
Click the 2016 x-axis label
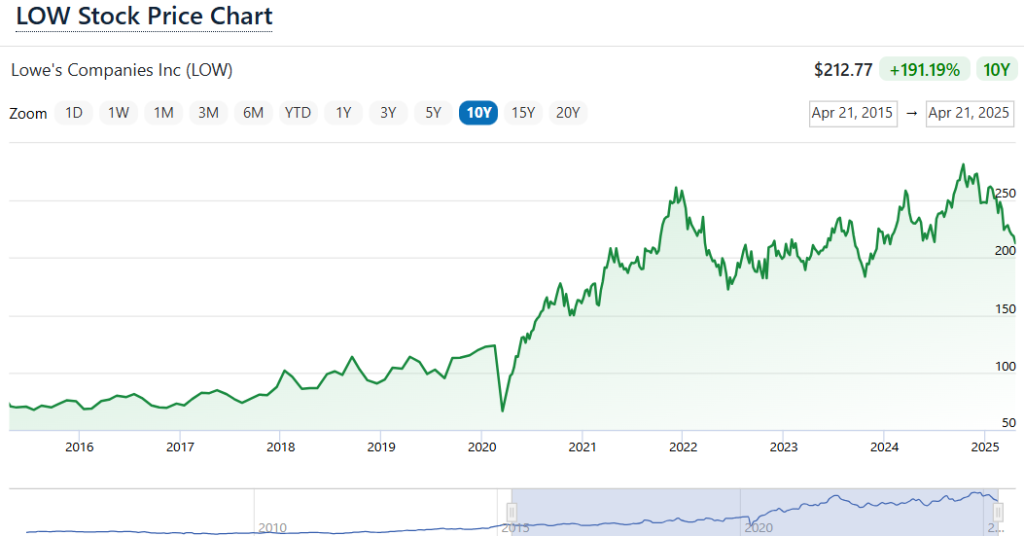[x=79, y=447]
